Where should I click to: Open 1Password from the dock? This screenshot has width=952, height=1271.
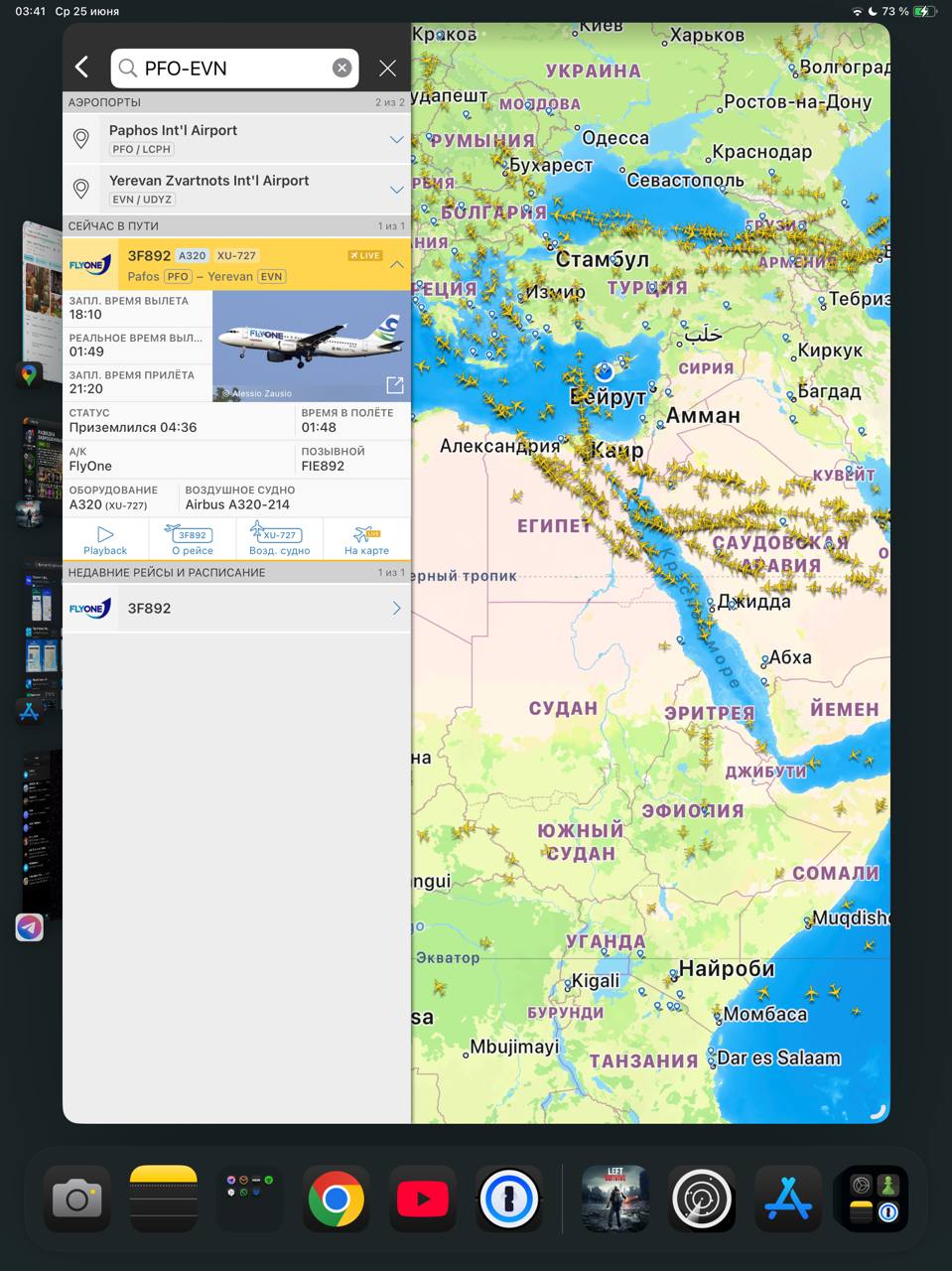click(509, 1199)
